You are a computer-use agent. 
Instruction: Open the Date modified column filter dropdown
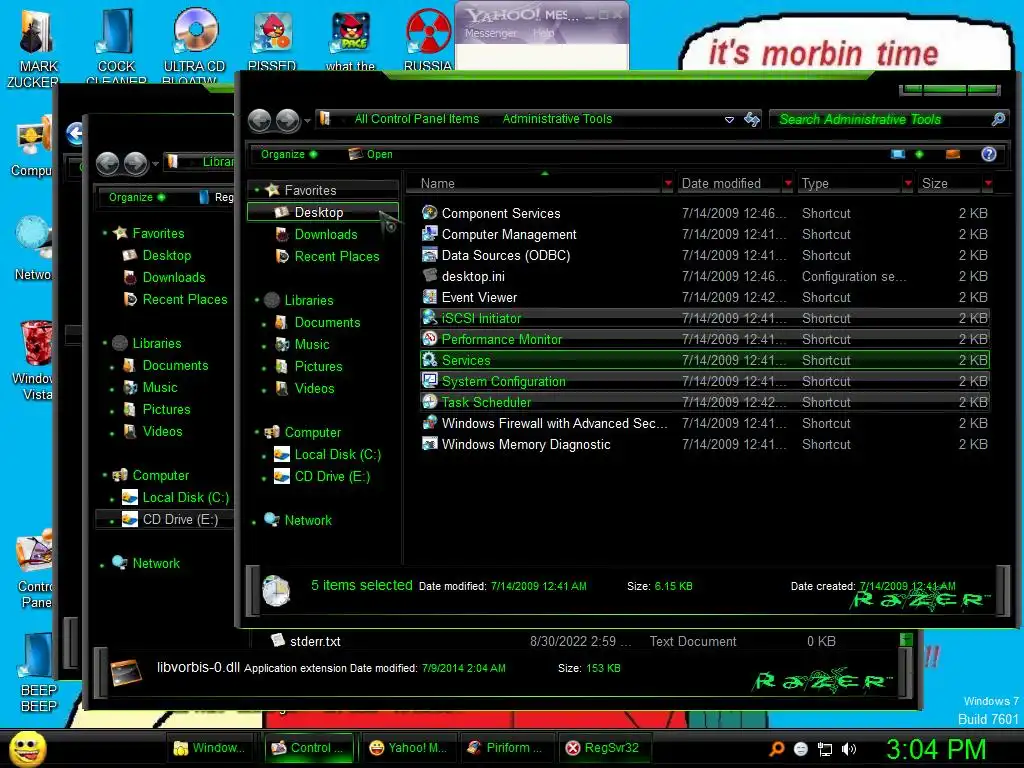(788, 184)
